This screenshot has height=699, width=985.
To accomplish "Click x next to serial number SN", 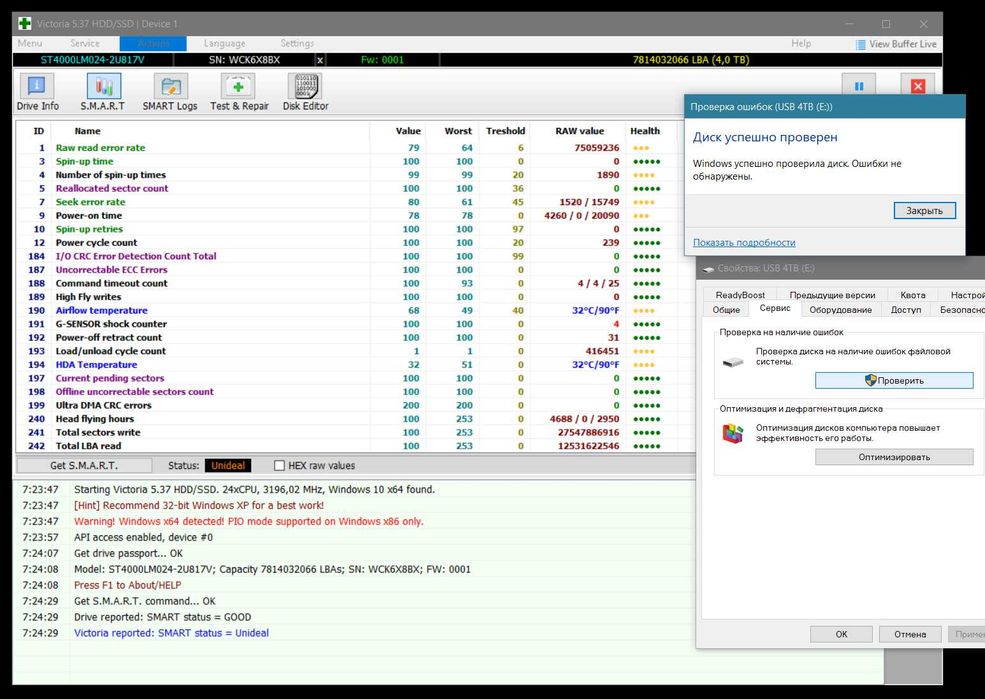I will [x=320, y=60].
